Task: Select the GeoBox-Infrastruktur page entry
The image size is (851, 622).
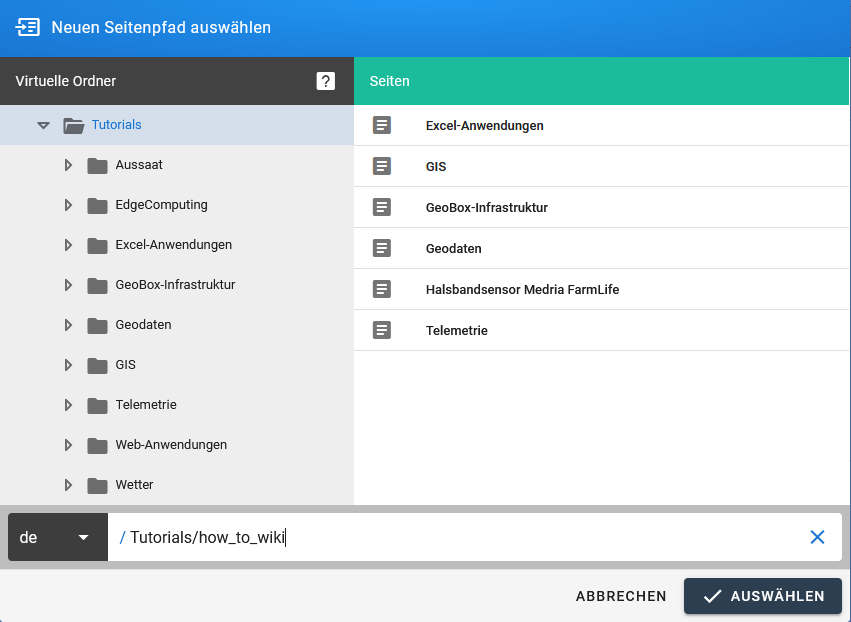Action: (x=486, y=207)
